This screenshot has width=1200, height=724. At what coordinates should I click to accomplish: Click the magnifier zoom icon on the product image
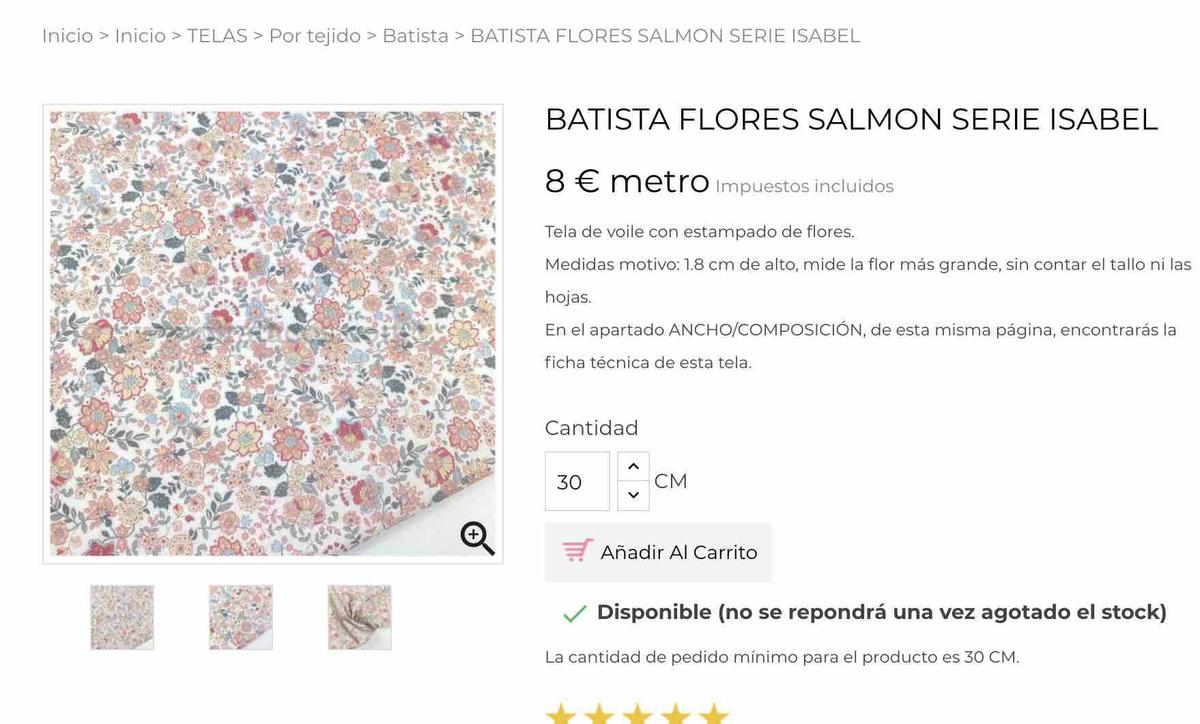coord(477,538)
